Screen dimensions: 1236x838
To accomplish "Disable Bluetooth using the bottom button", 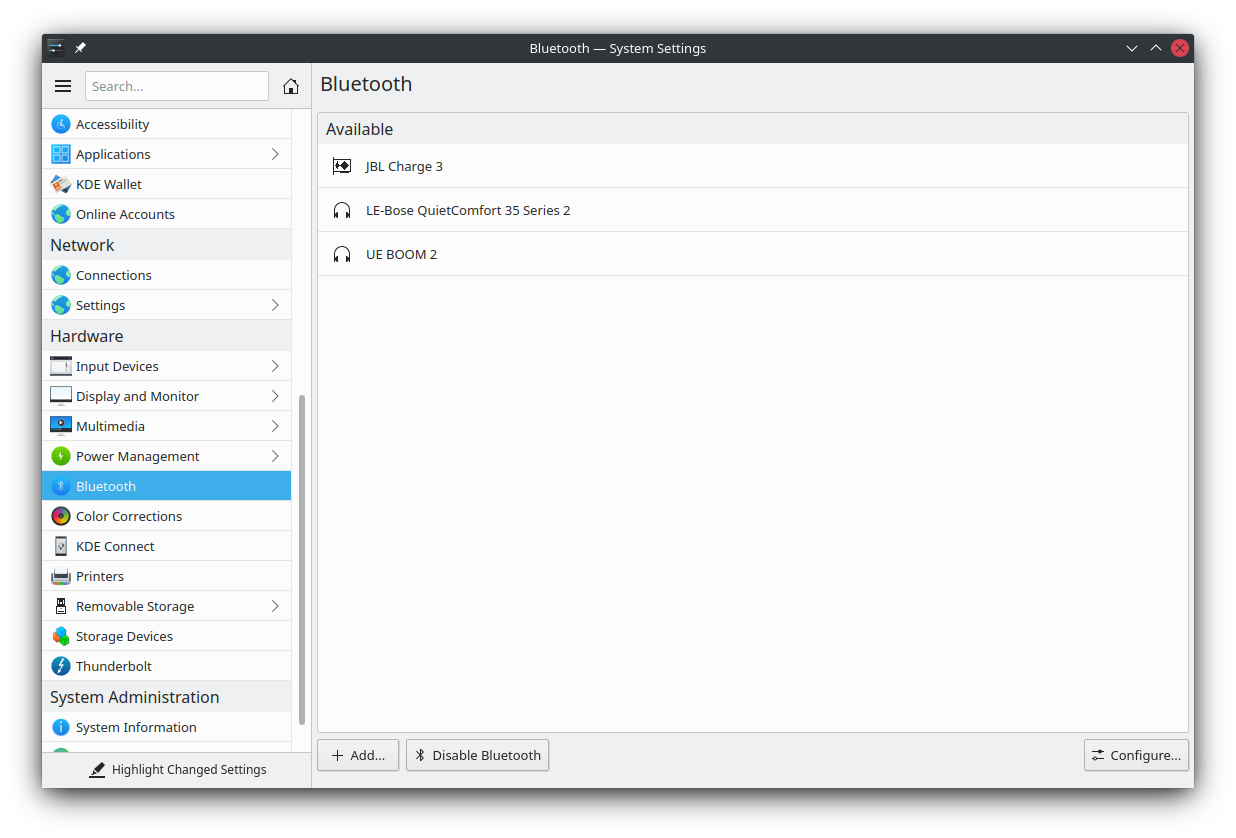I will point(477,755).
